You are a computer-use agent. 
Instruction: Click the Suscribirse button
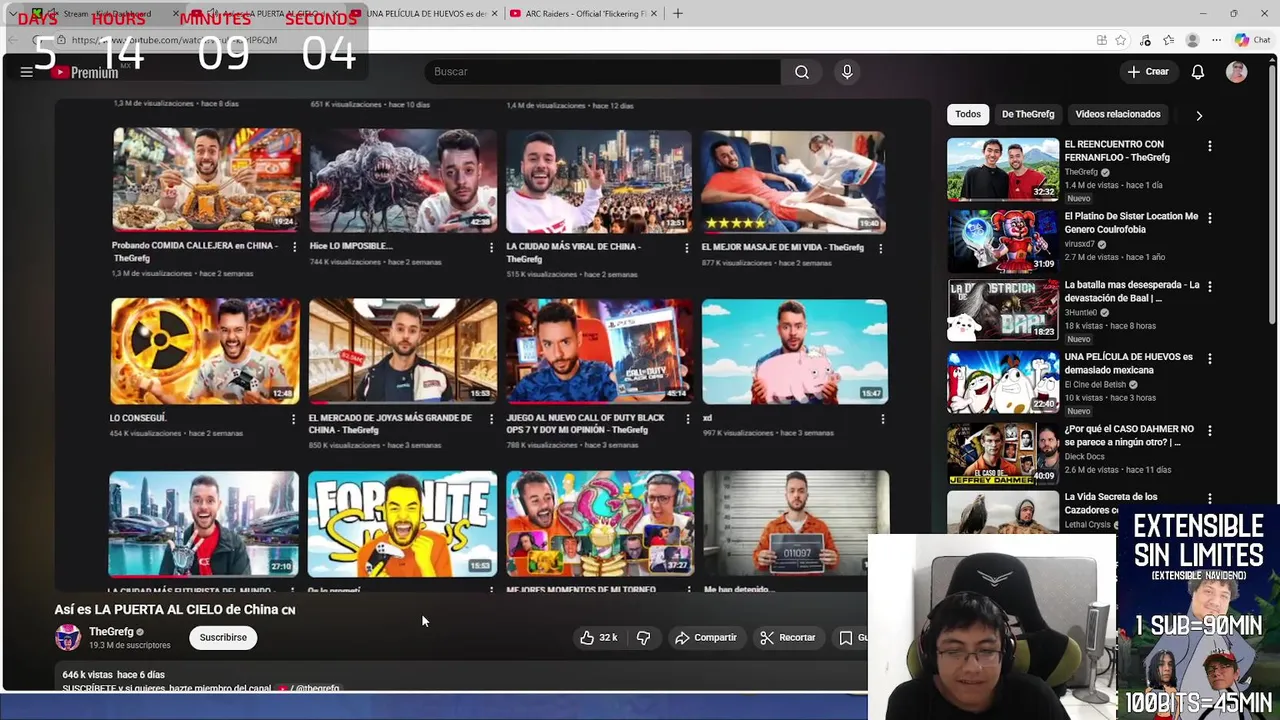tap(223, 637)
